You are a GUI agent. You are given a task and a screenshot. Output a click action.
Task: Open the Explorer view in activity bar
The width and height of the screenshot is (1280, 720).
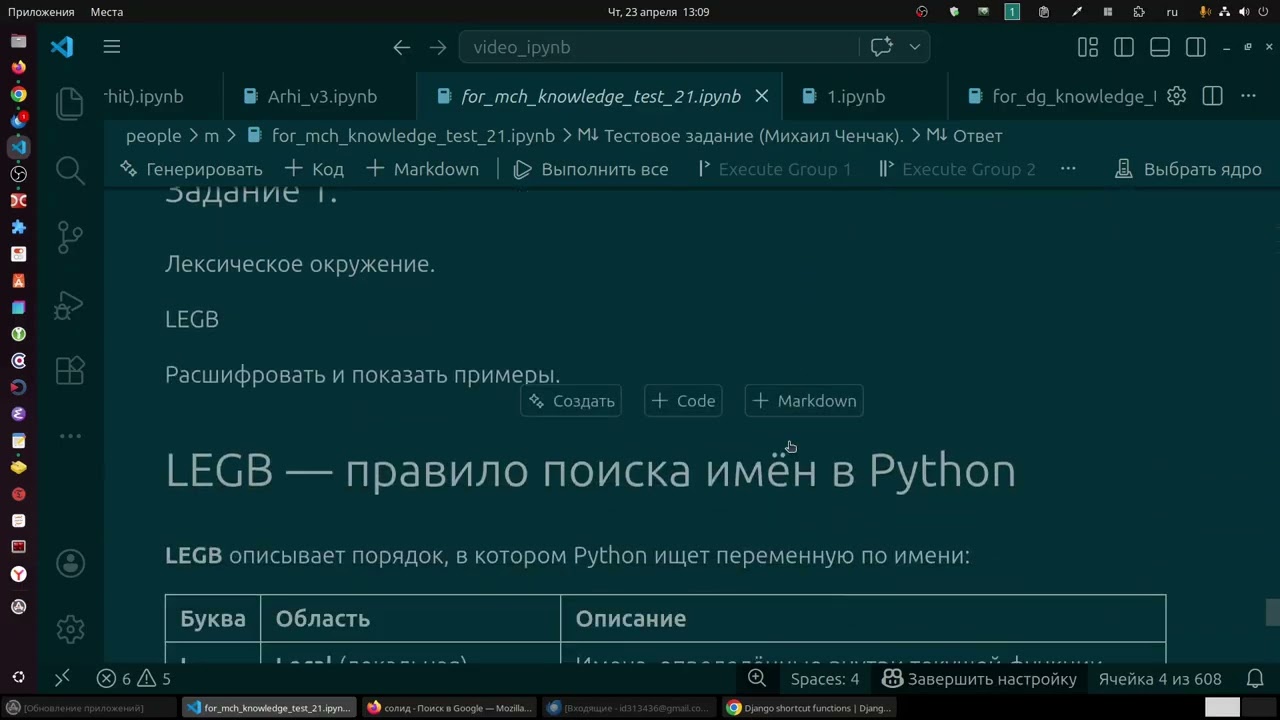click(70, 104)
